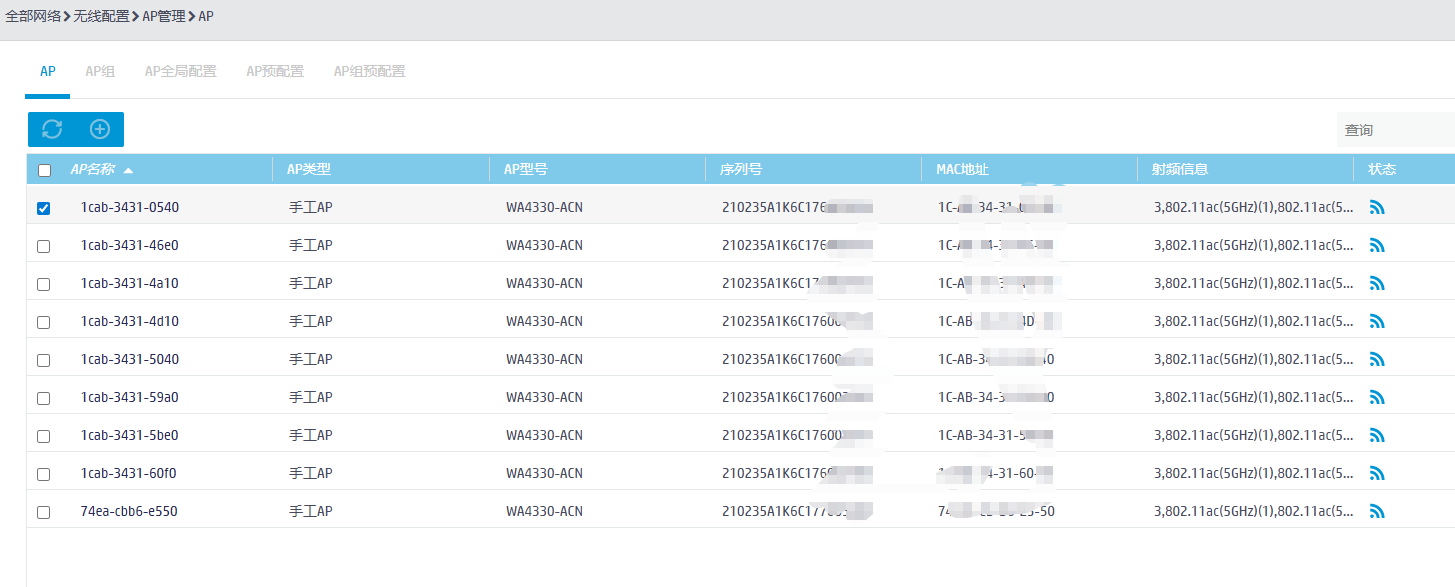This screenshot has width=1455, height=587.
Task: Click the refresh icon in the toolbar
Action: pos(52,129)
